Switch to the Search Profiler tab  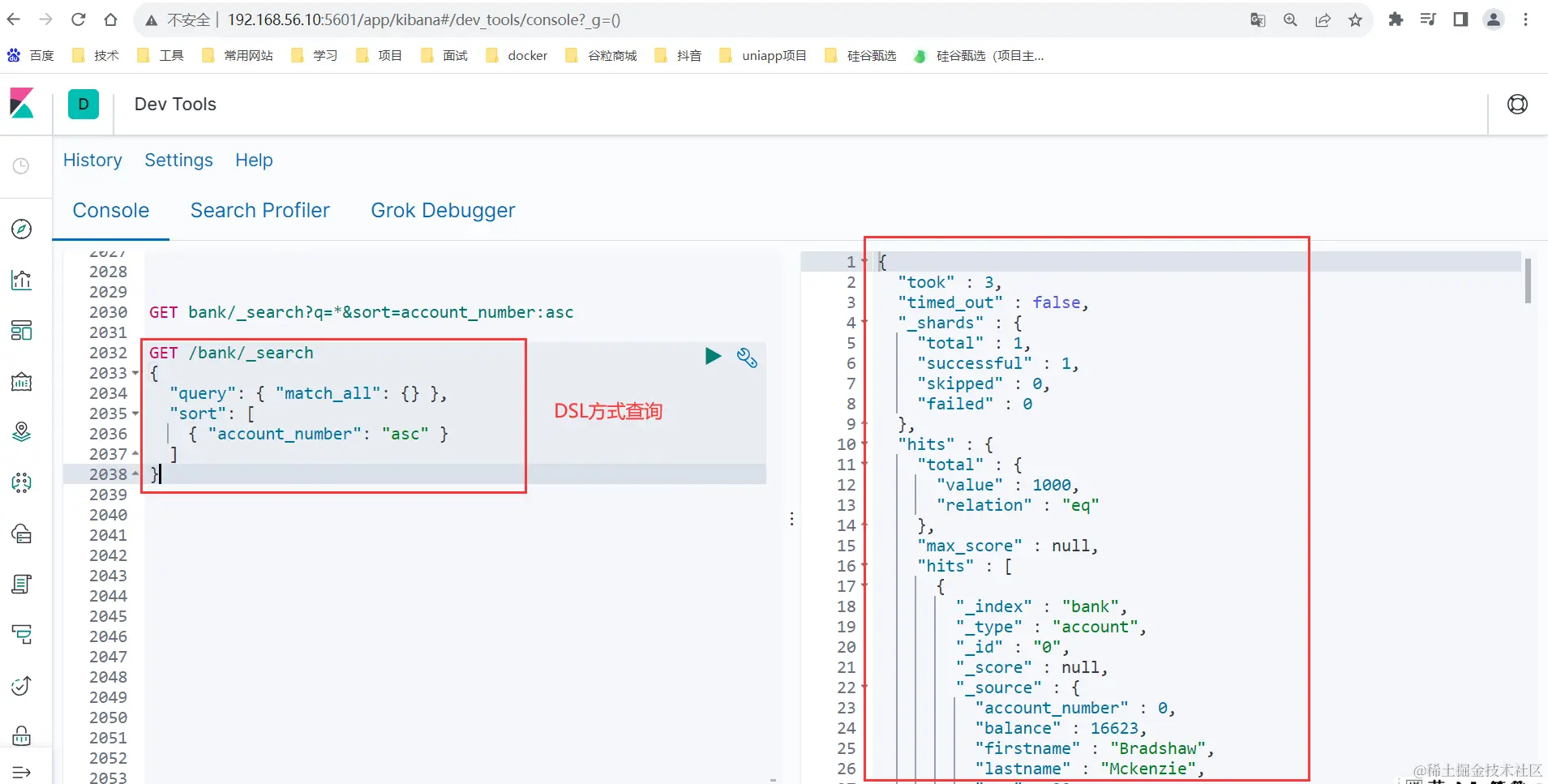click(260, 211)
